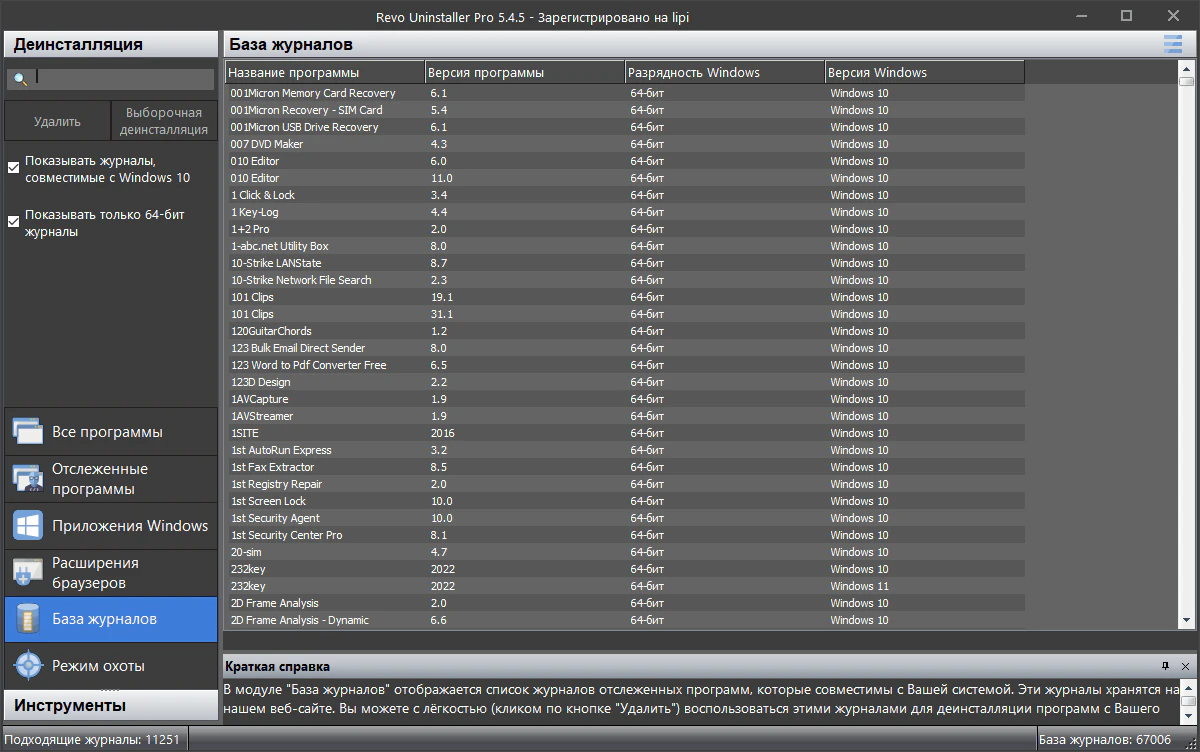The image size is (1200, 752).
Task: Select 1st Security Agent row
Action: pos(625,518)
